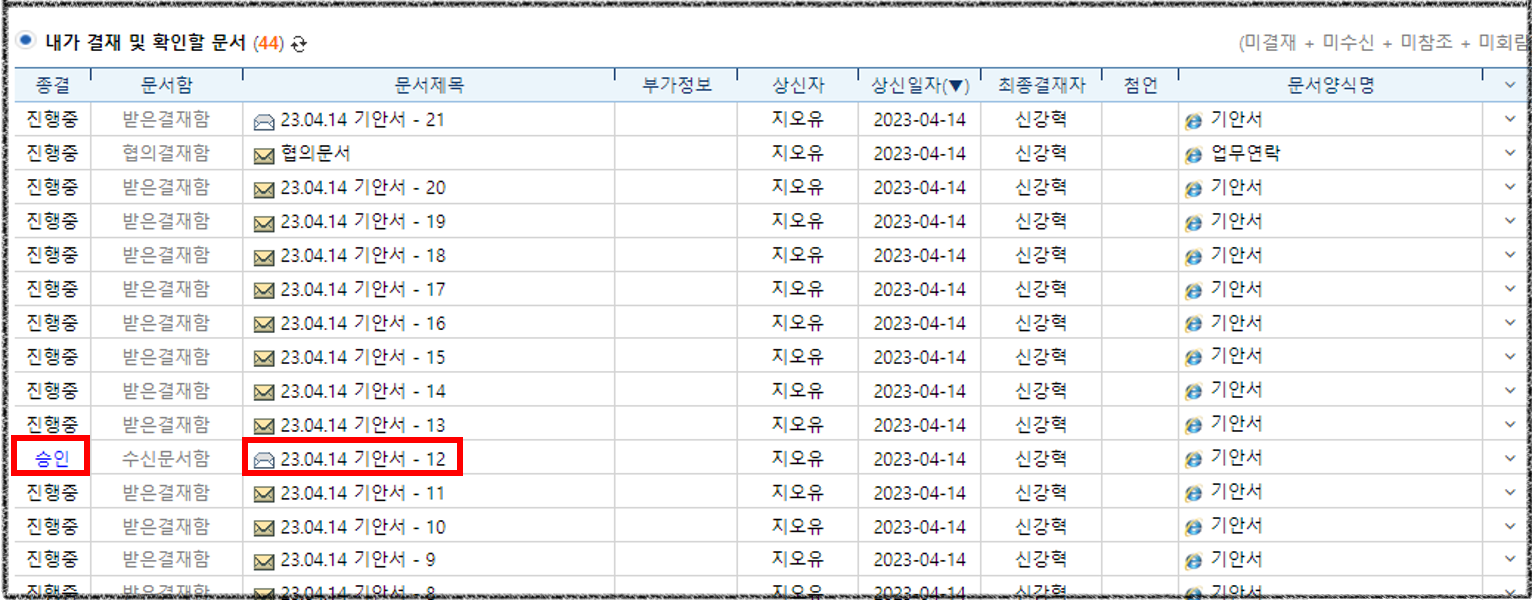Expand the chevron on 협의문서 row

(x=1510, y=154)
